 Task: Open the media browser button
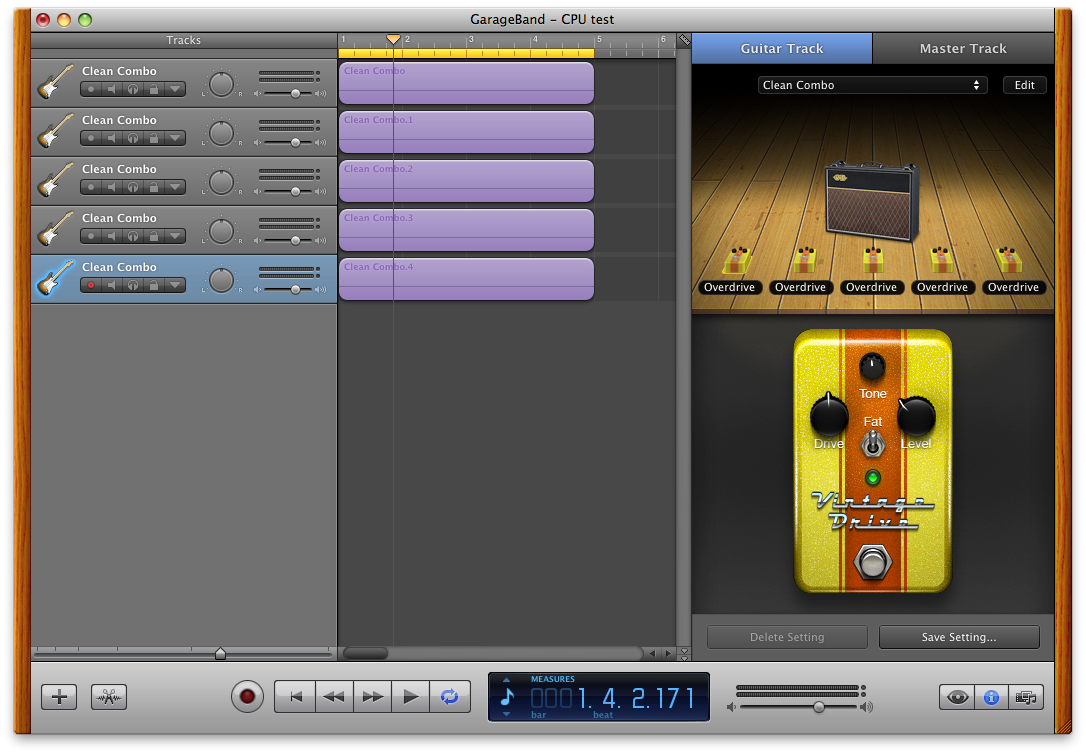pos(1026,697)
